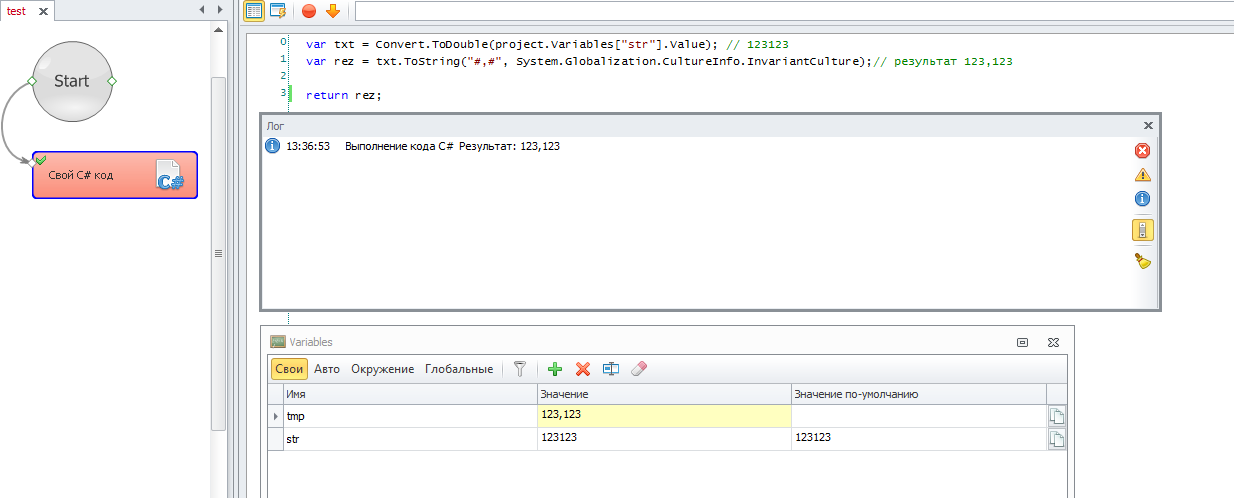Click the orange down arrow step icon
This screenshot has width=1234, height=498.
(333, 11)
